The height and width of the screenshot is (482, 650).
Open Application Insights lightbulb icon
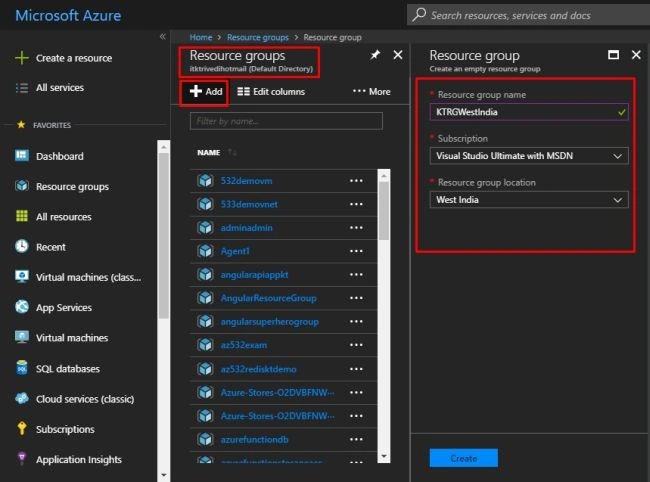click(x=22, y=458)
